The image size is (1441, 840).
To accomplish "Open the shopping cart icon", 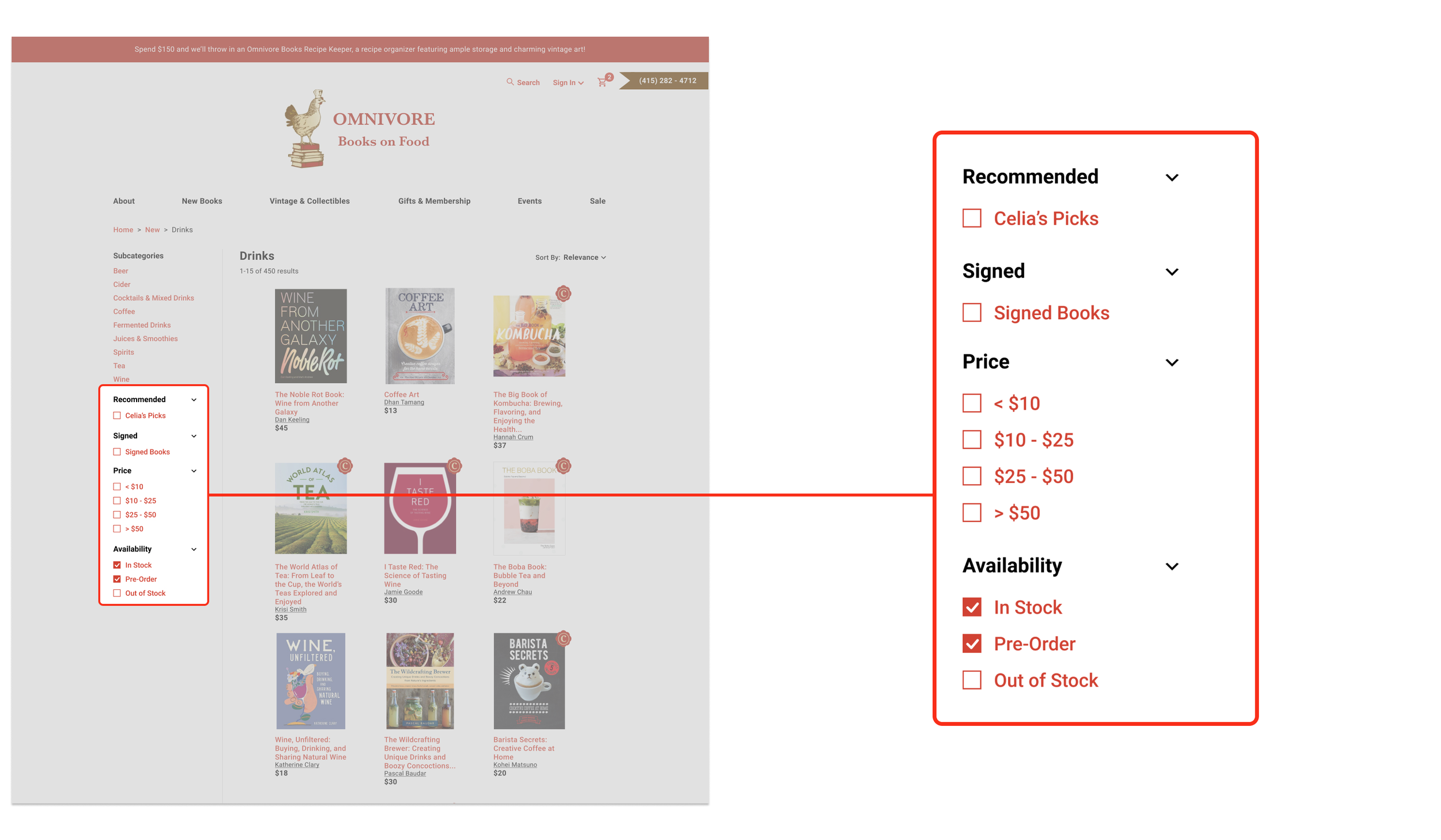I will (x=602, y=82).
